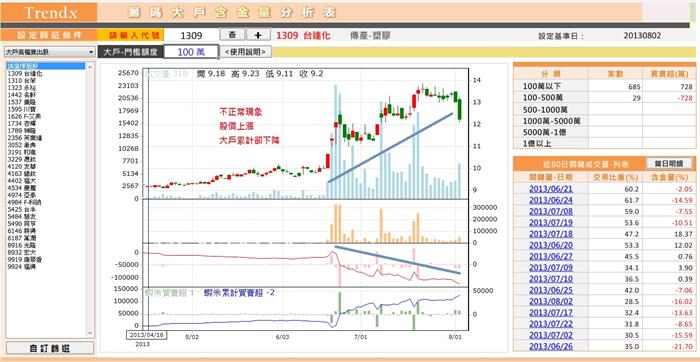Viewport: 700px width, 362px height.
Task: Click the base date value 20130802
Action: [642, 36]
